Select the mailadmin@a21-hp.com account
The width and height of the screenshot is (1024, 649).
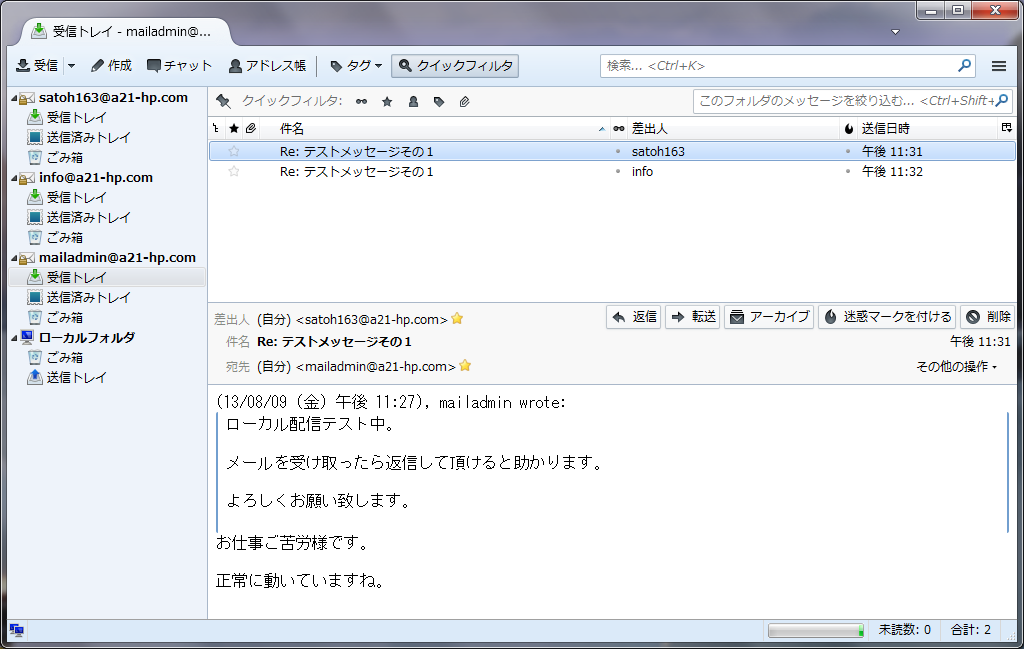(117, 258)
